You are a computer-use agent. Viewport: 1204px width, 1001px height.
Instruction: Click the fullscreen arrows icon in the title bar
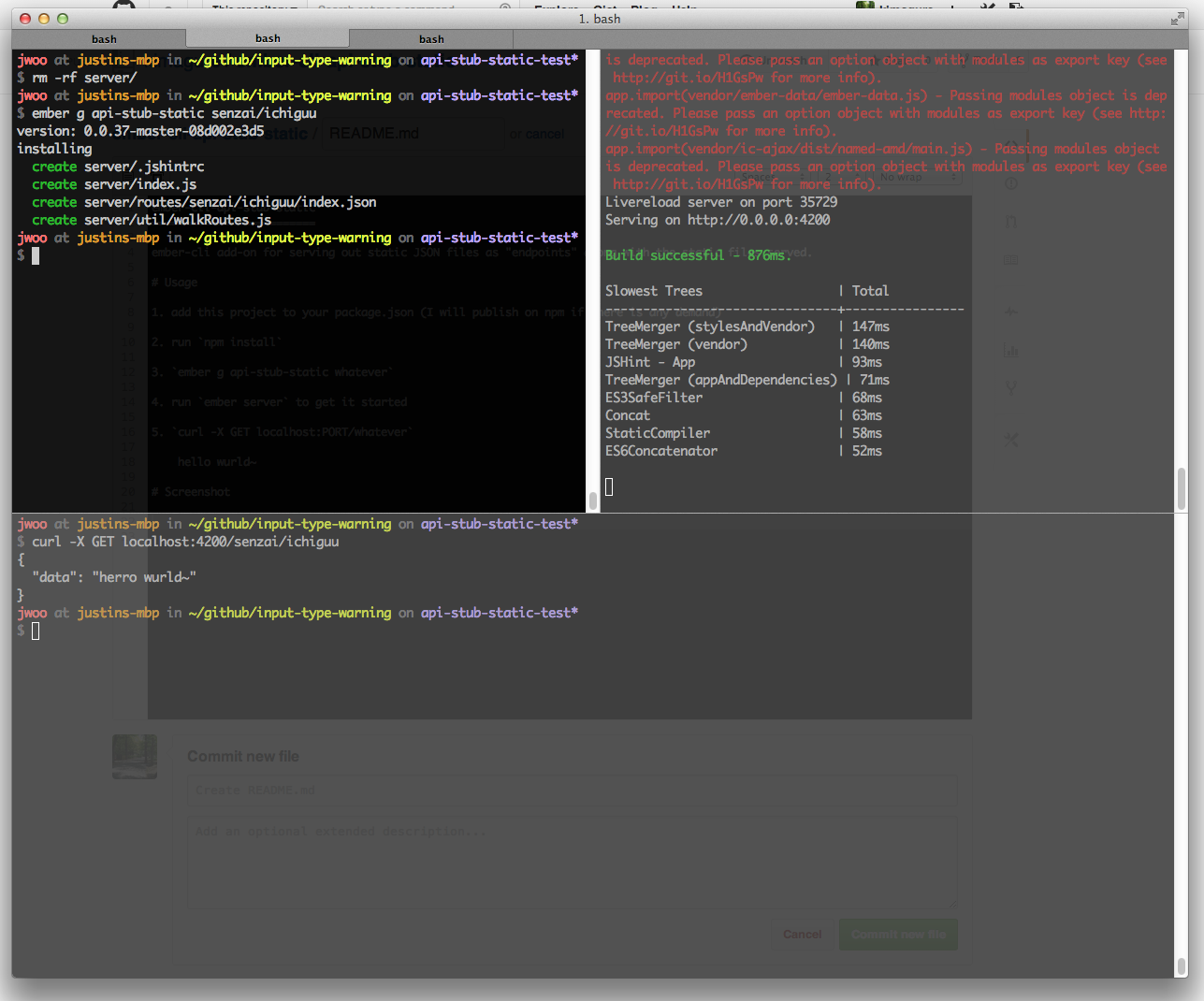coord(1177,19)
